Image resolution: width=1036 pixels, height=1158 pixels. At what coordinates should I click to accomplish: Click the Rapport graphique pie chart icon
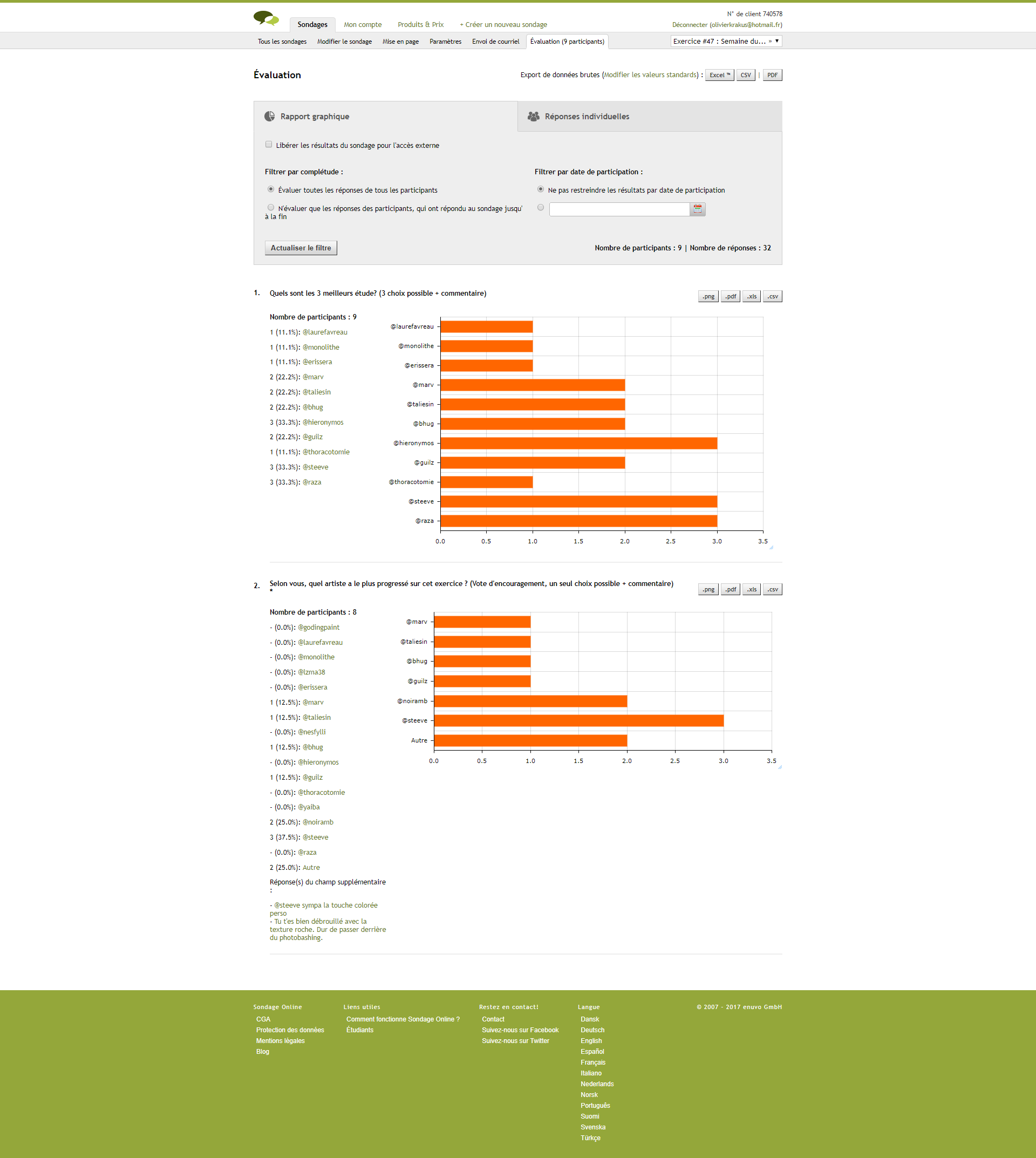click(270, 116)
